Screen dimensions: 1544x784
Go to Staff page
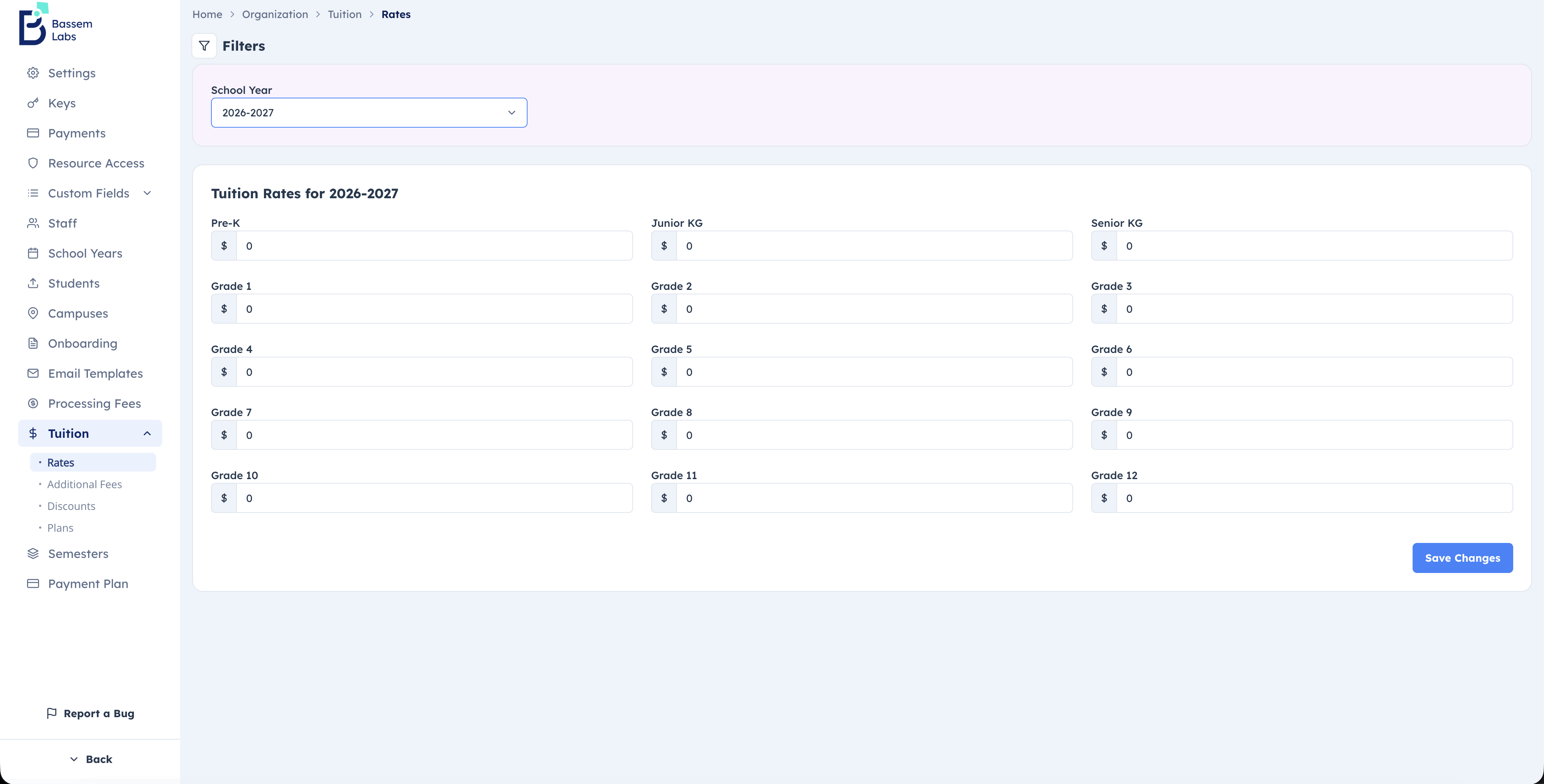click(90, 223)
